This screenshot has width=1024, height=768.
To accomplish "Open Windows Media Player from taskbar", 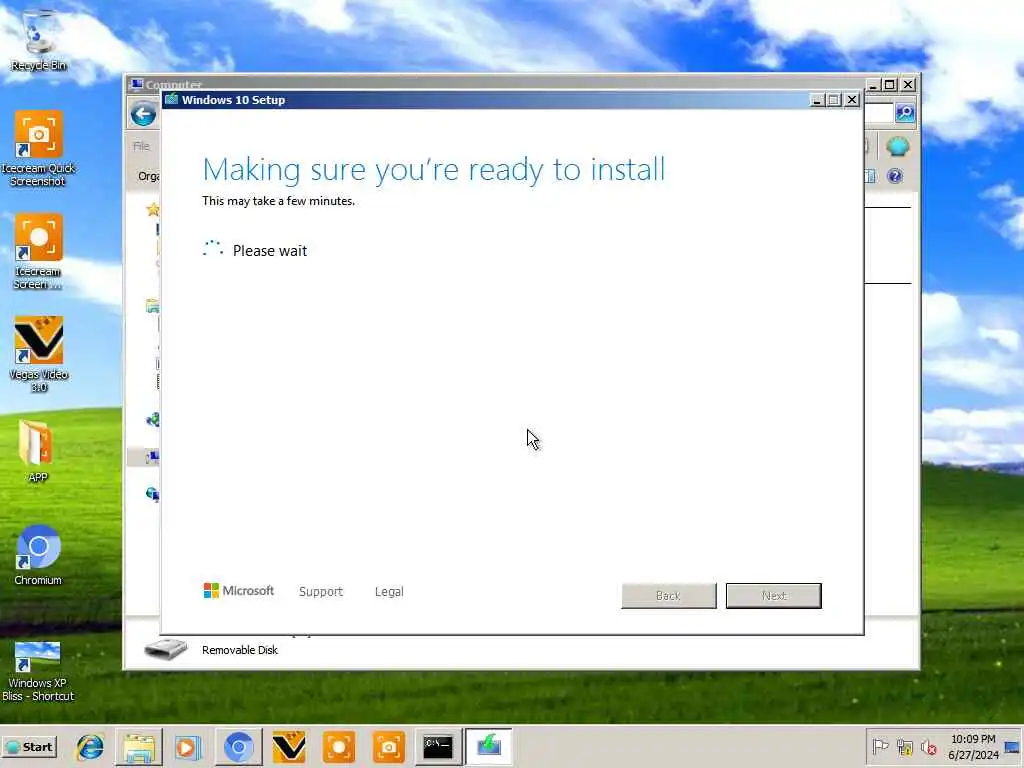I will pyautogui.click(x=188, y=746).
